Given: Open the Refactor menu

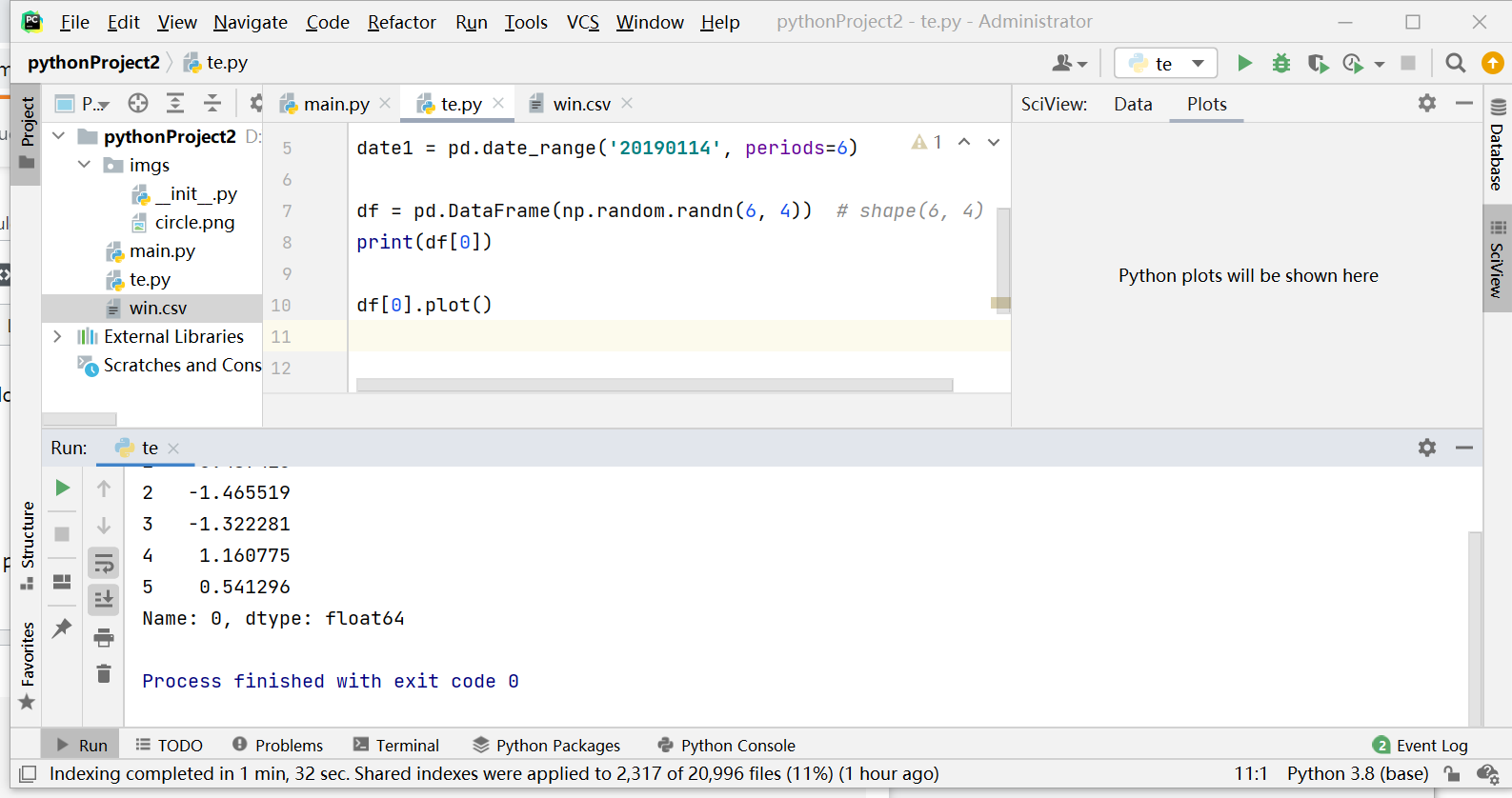Looking at the screenshot, I should 401,22.
